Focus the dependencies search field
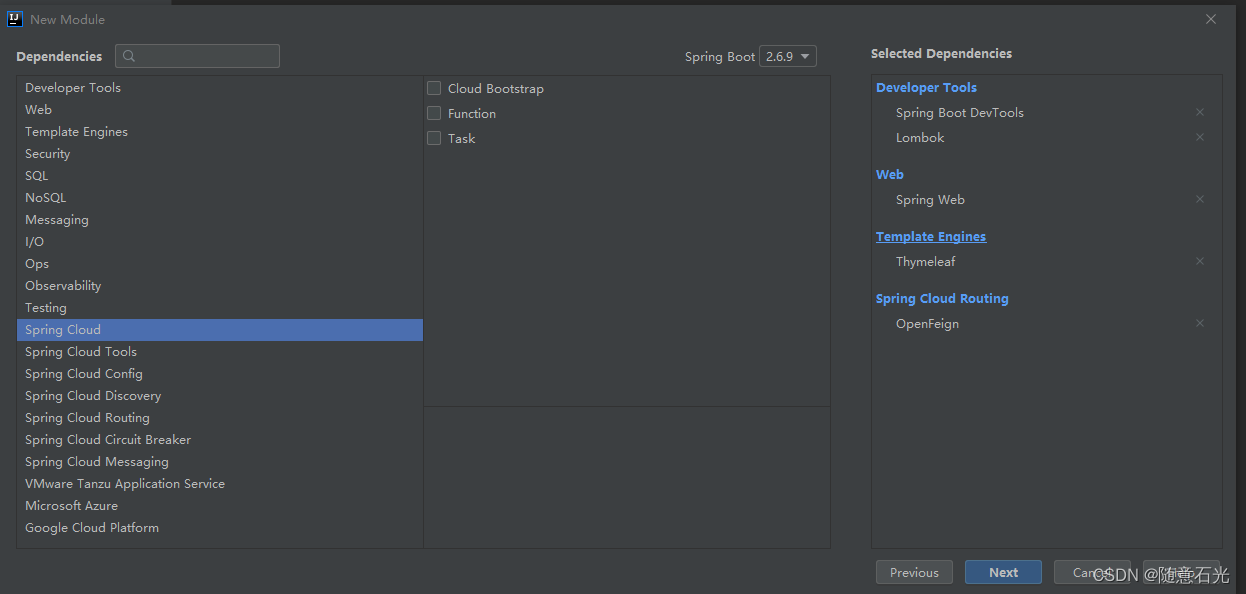This screenshot has width=1246, height=594. click(x=197, y=56)
